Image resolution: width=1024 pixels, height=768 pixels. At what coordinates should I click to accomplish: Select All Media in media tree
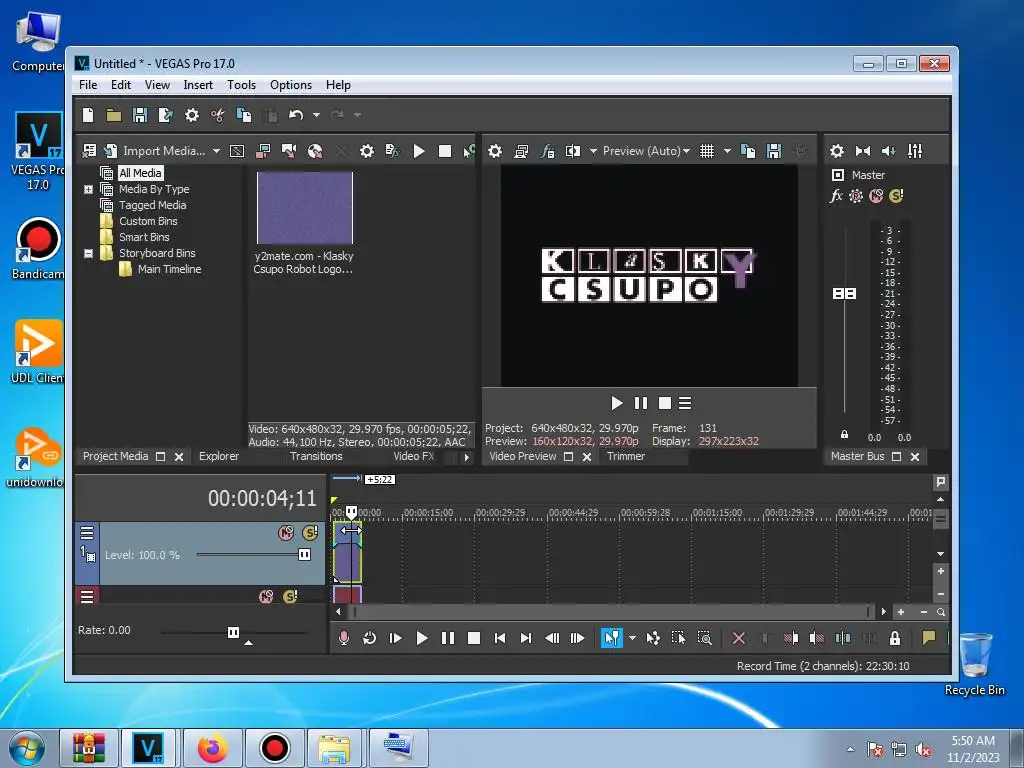140,173
